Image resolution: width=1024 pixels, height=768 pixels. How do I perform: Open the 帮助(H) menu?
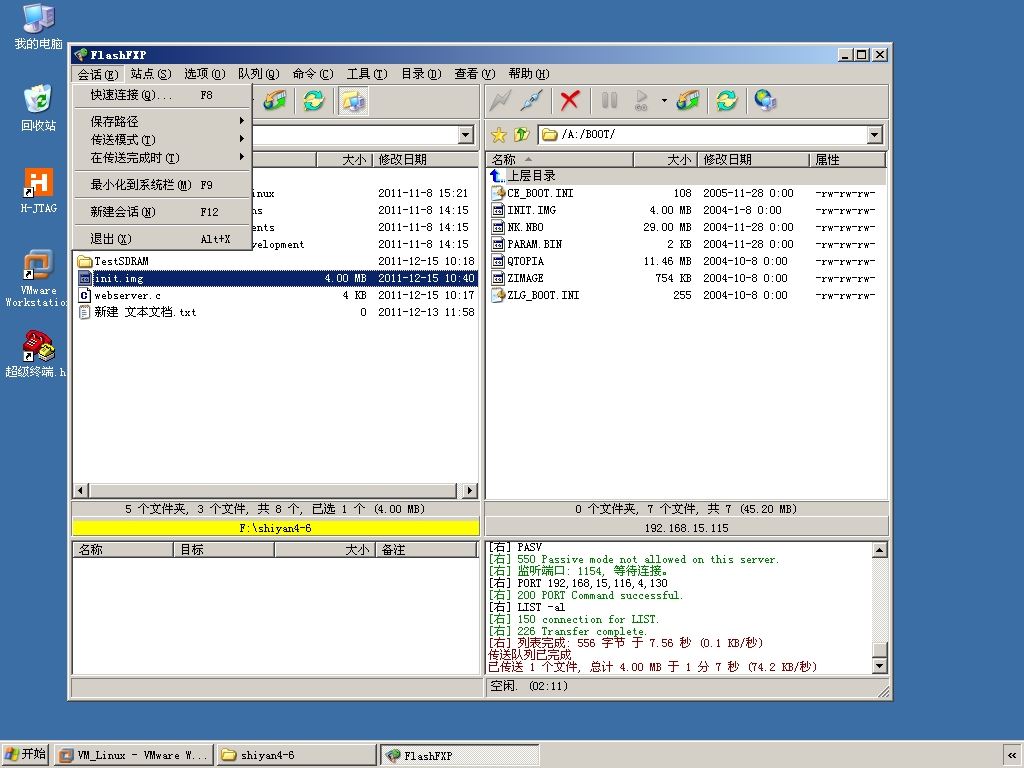(529, 74)
